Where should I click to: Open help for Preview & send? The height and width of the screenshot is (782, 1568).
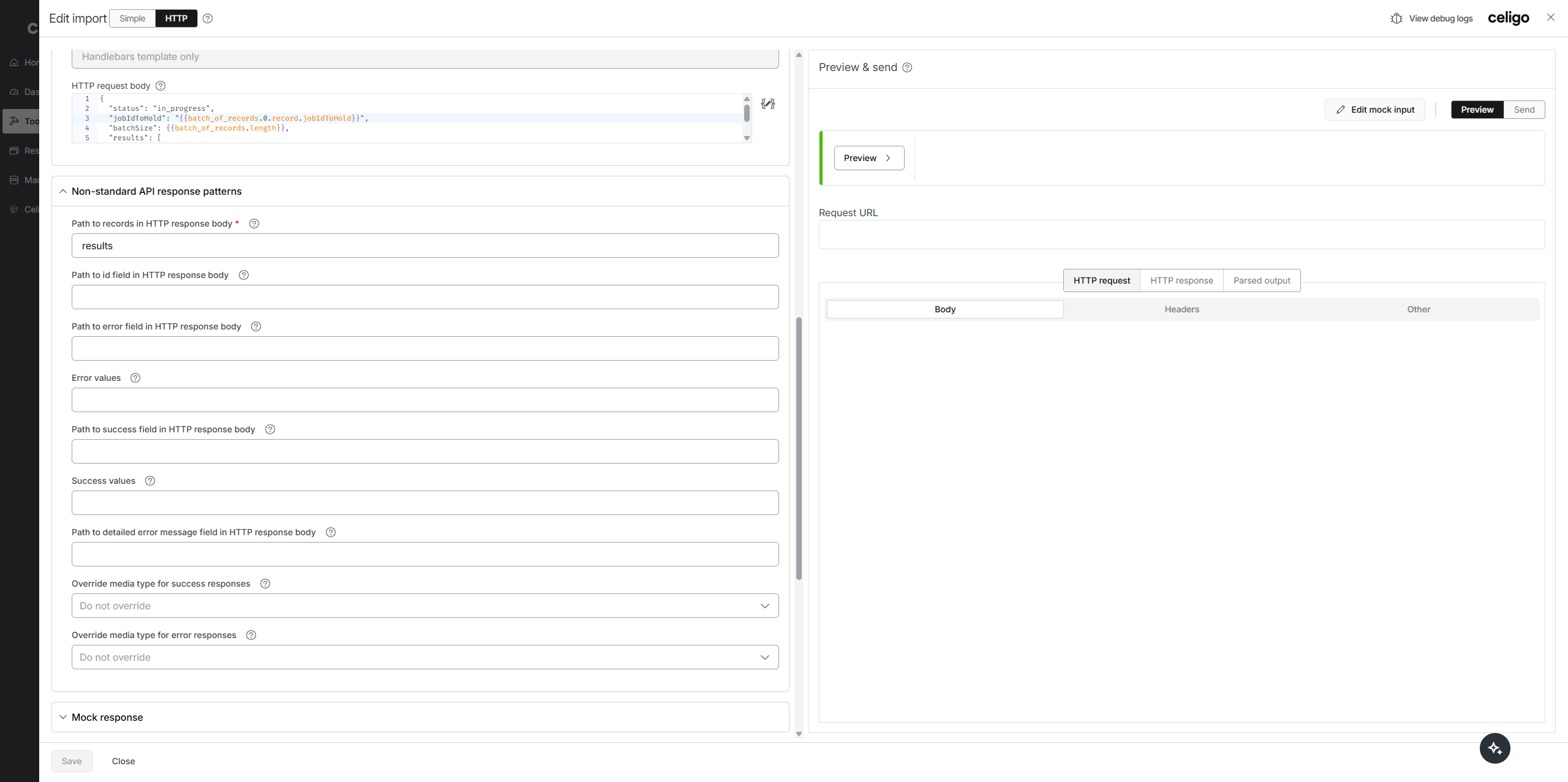tap(907, 67)
